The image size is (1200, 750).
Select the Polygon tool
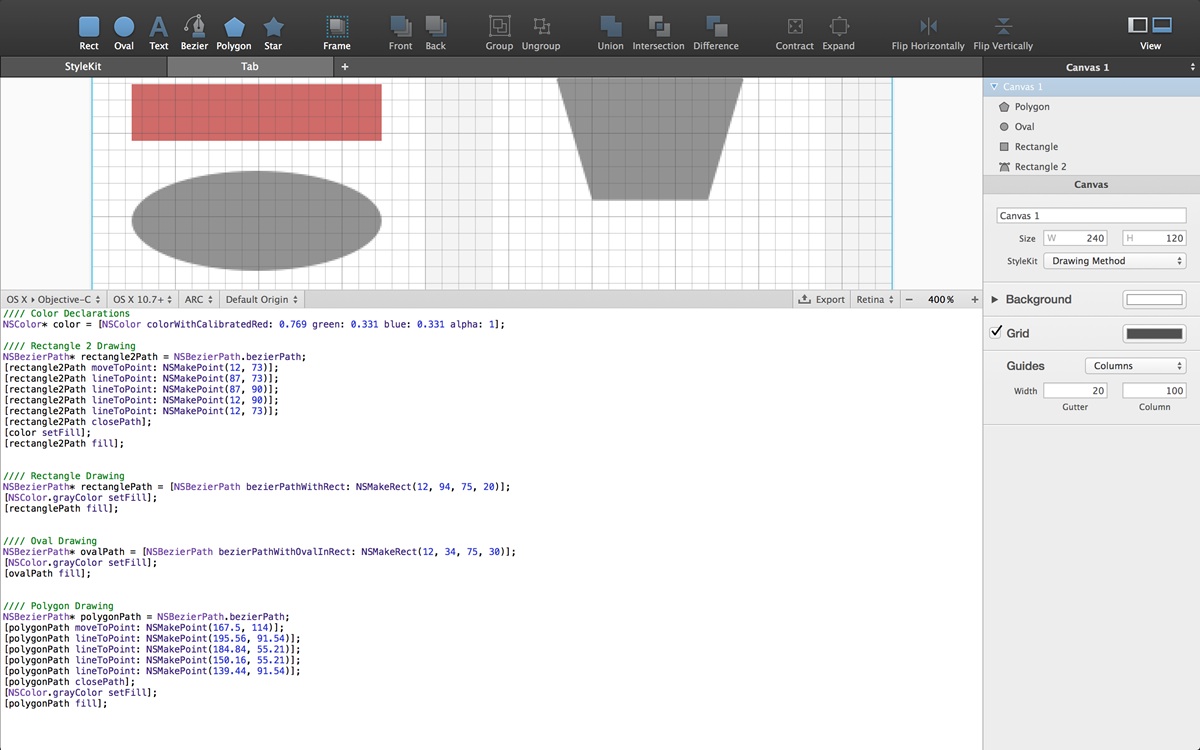[234, 33]
